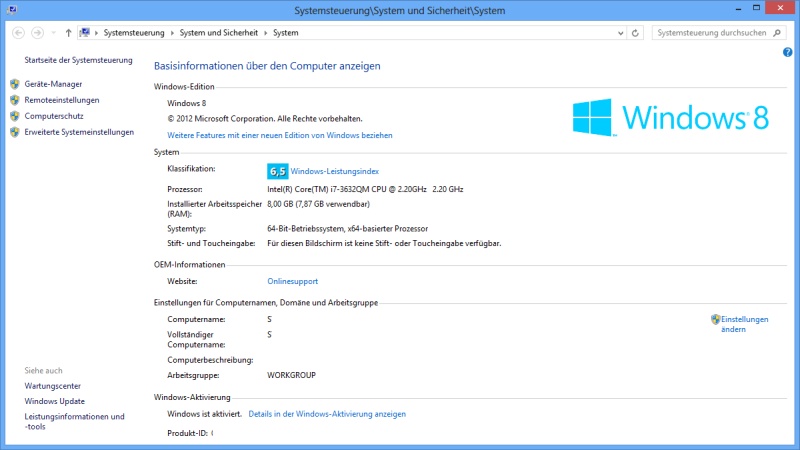The image size is (800, 450).
Task: Click the refresh icon in the address bar
Action: tap(636, 33)
